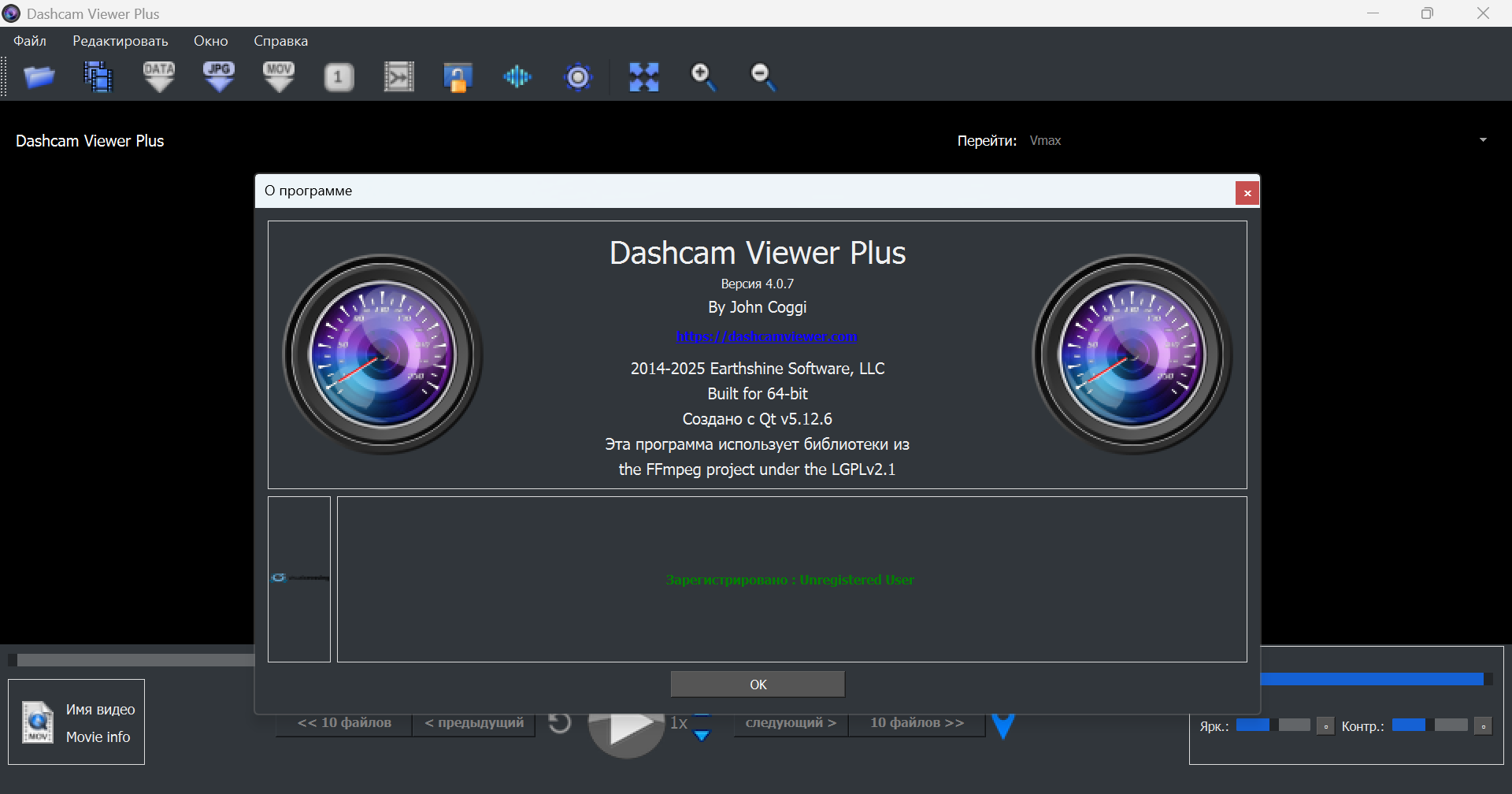Click the padlock toolbar icon
Viewport: 1512px width, 794px height.
click(x=458, y=77)
